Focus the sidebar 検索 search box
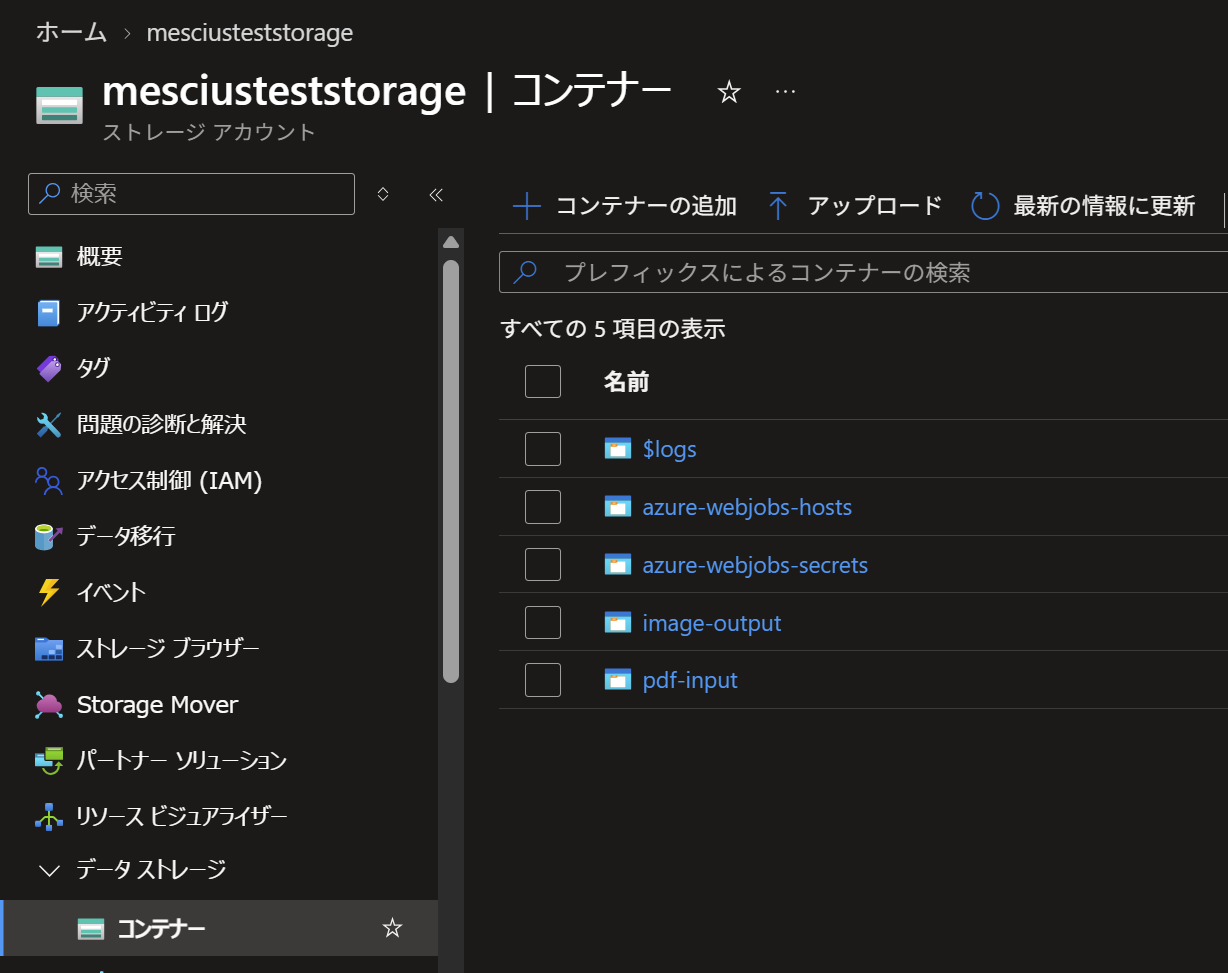This screenshot has width=1228, height=973. tap(191, 194)
